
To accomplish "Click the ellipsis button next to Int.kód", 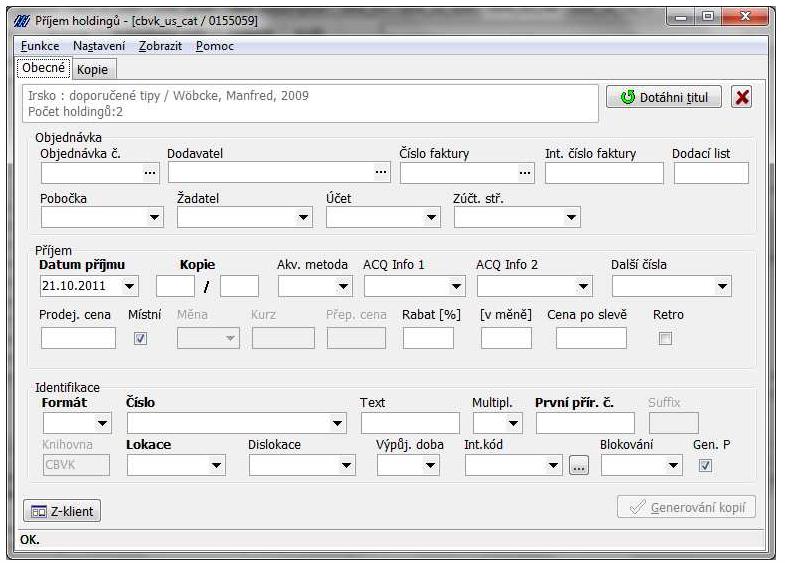I will coord(579,466).
